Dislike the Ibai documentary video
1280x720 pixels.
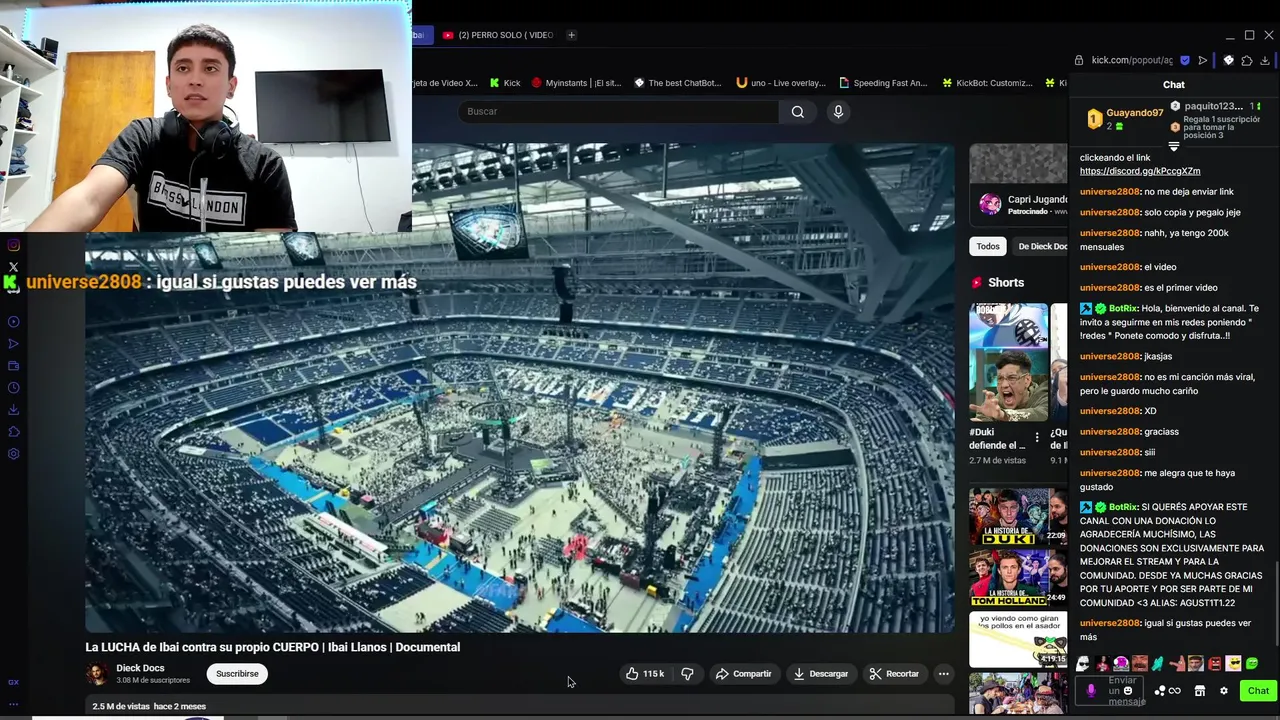coord(687,674)
